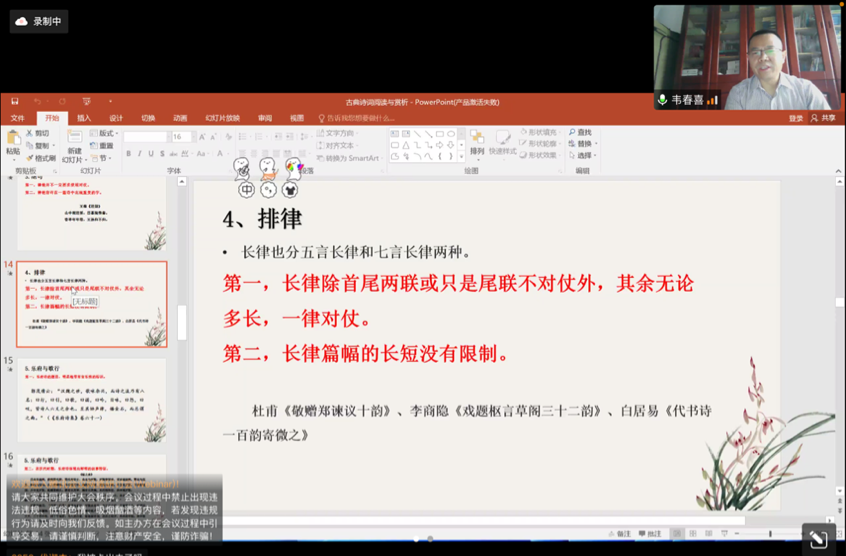Screen dimensions: 846x556
Task: Clear all formatting eraser icon
Action: [229, 137]
